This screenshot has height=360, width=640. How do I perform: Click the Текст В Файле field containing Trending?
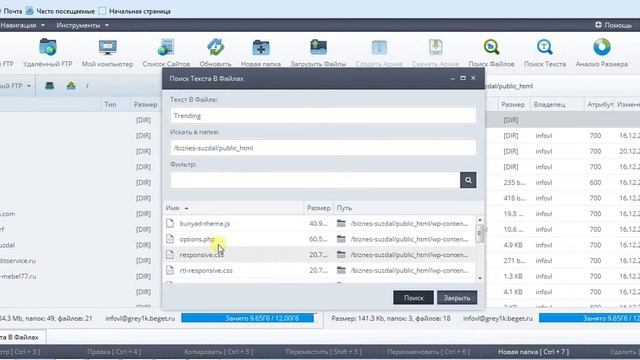click(x=323, y=116)
